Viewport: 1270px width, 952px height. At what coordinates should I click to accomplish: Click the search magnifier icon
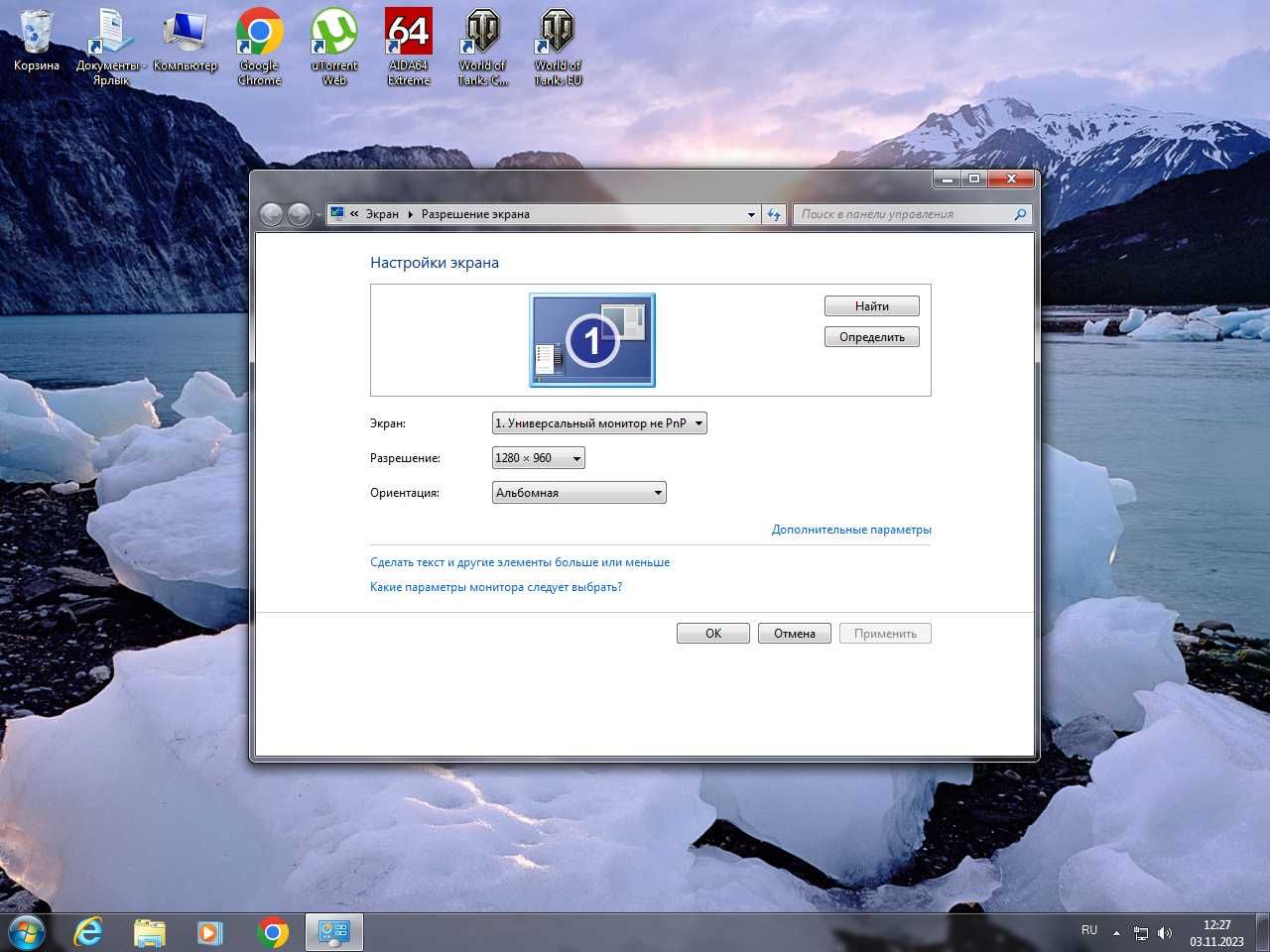tap(1020, 214)
